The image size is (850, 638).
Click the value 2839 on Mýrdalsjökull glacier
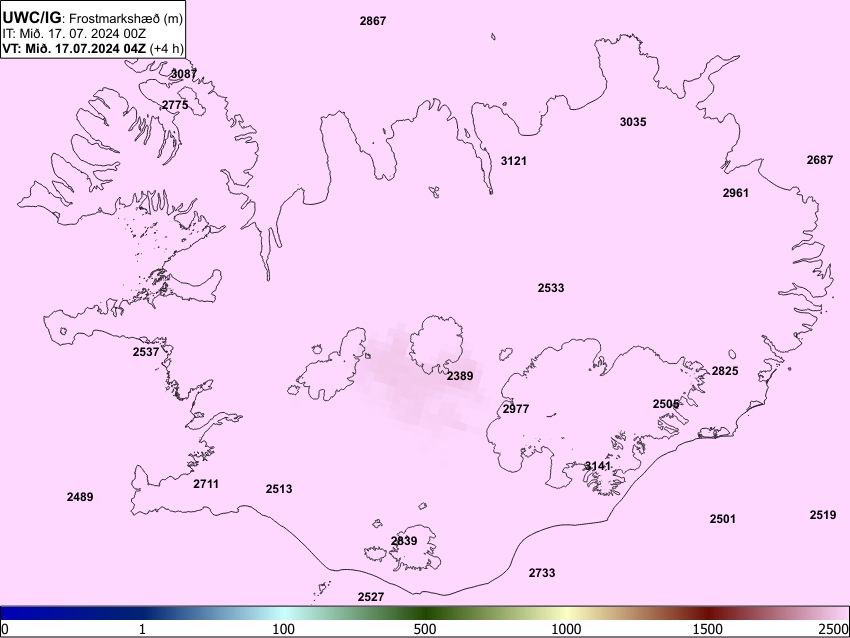point(404,541)
